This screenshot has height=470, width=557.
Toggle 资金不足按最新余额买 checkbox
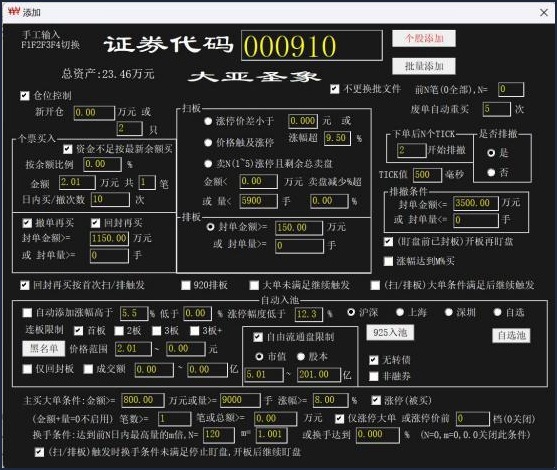(x=67, y=149)
